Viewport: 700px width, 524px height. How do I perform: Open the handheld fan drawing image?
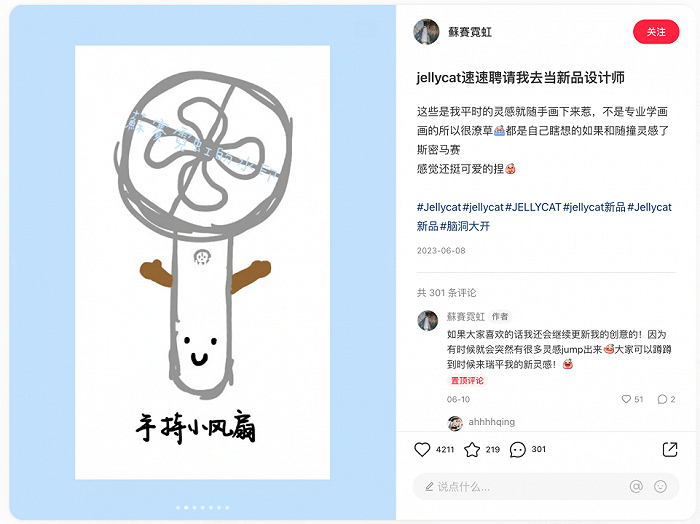pos(202,262)
